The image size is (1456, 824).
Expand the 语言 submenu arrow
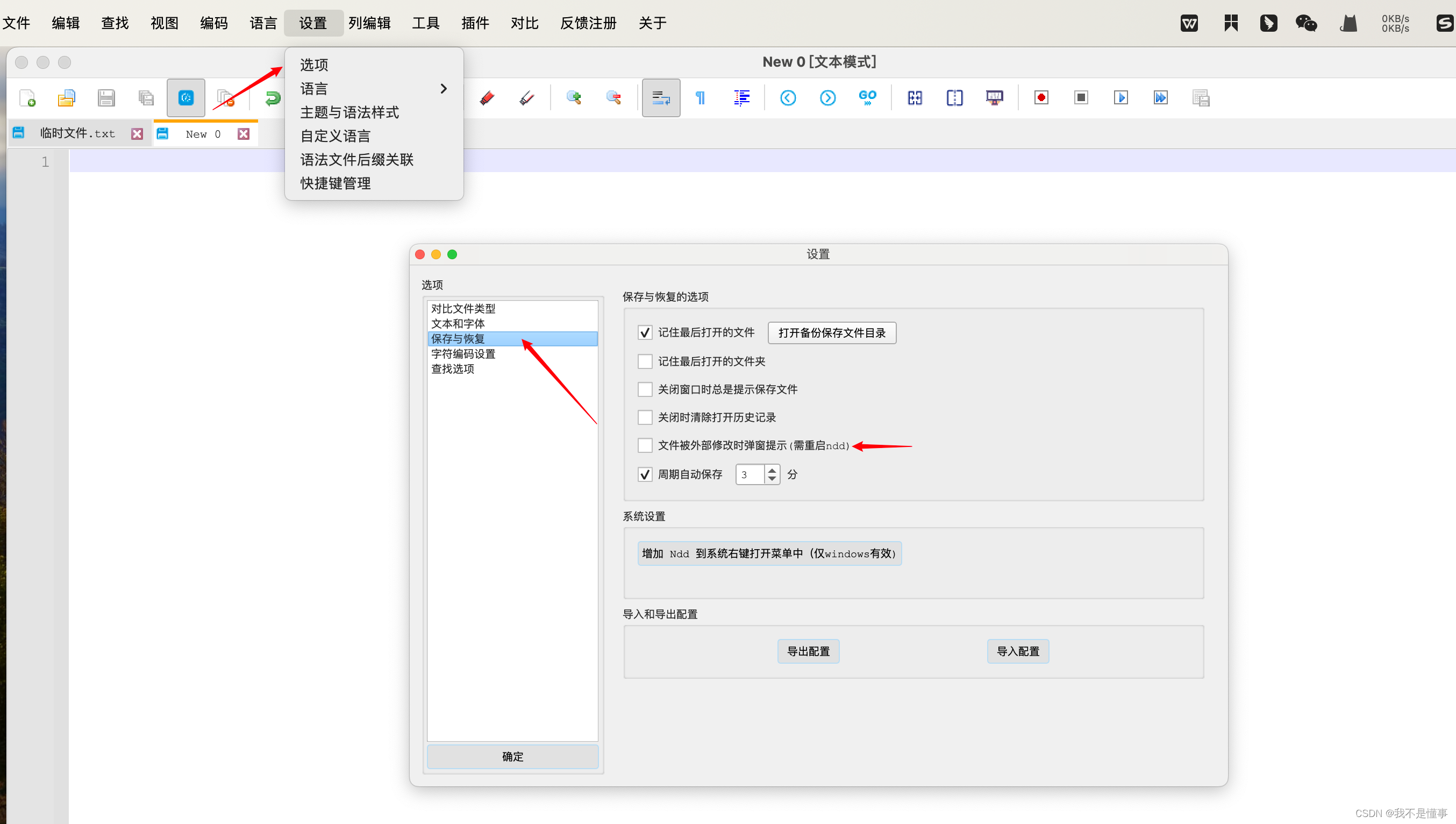click(444, 89)
